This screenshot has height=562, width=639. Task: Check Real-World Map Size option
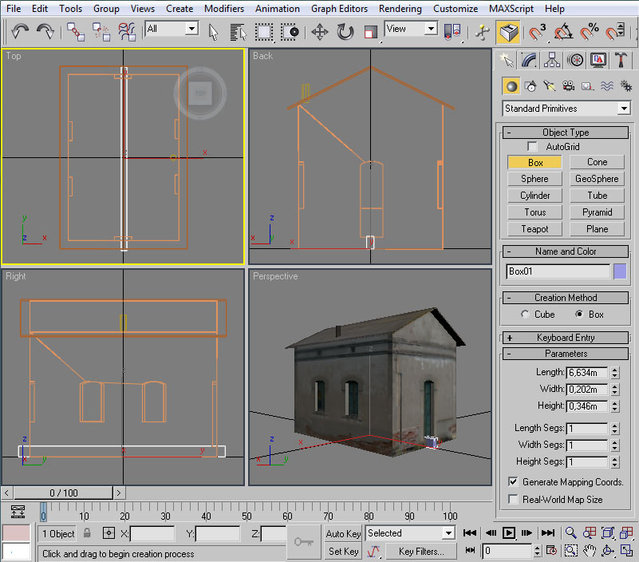[x=513, y=499]
